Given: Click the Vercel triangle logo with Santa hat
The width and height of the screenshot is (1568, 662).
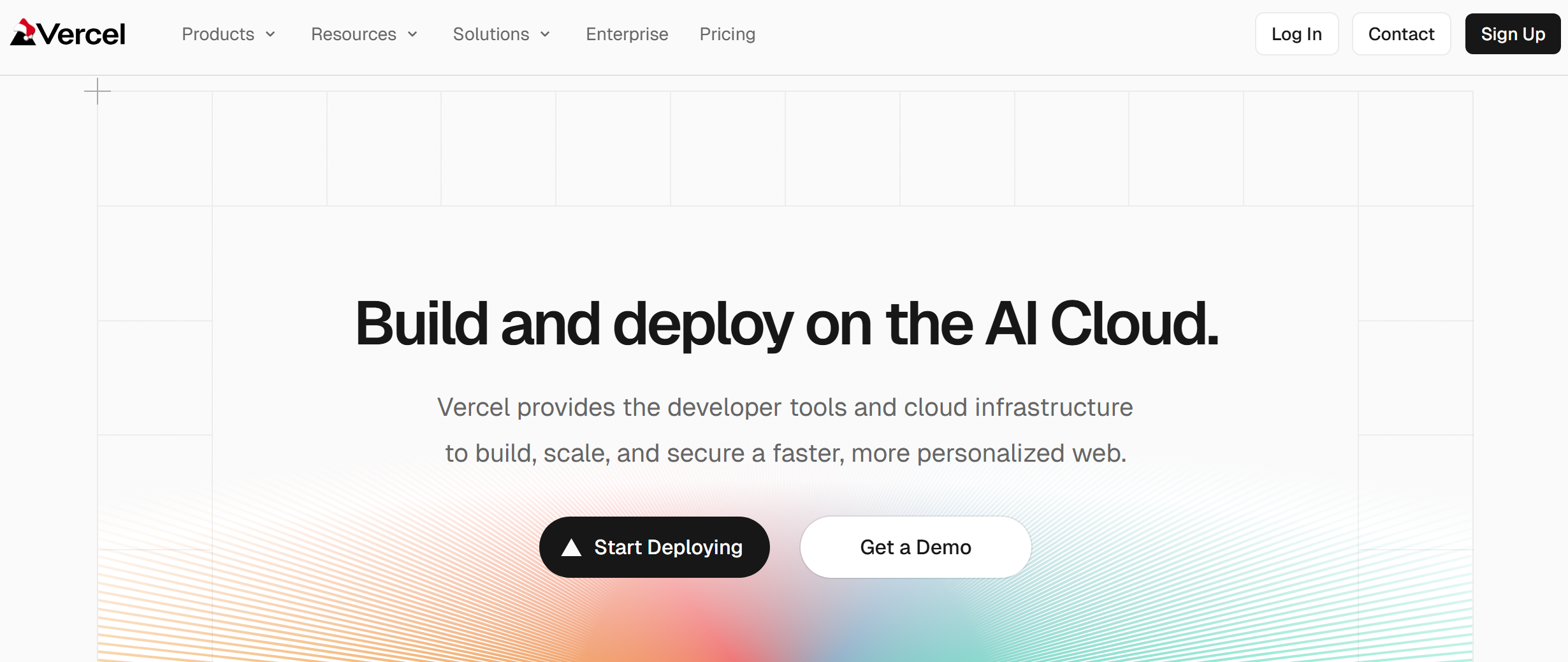Looking at the screenshot, I should [24, 33].
